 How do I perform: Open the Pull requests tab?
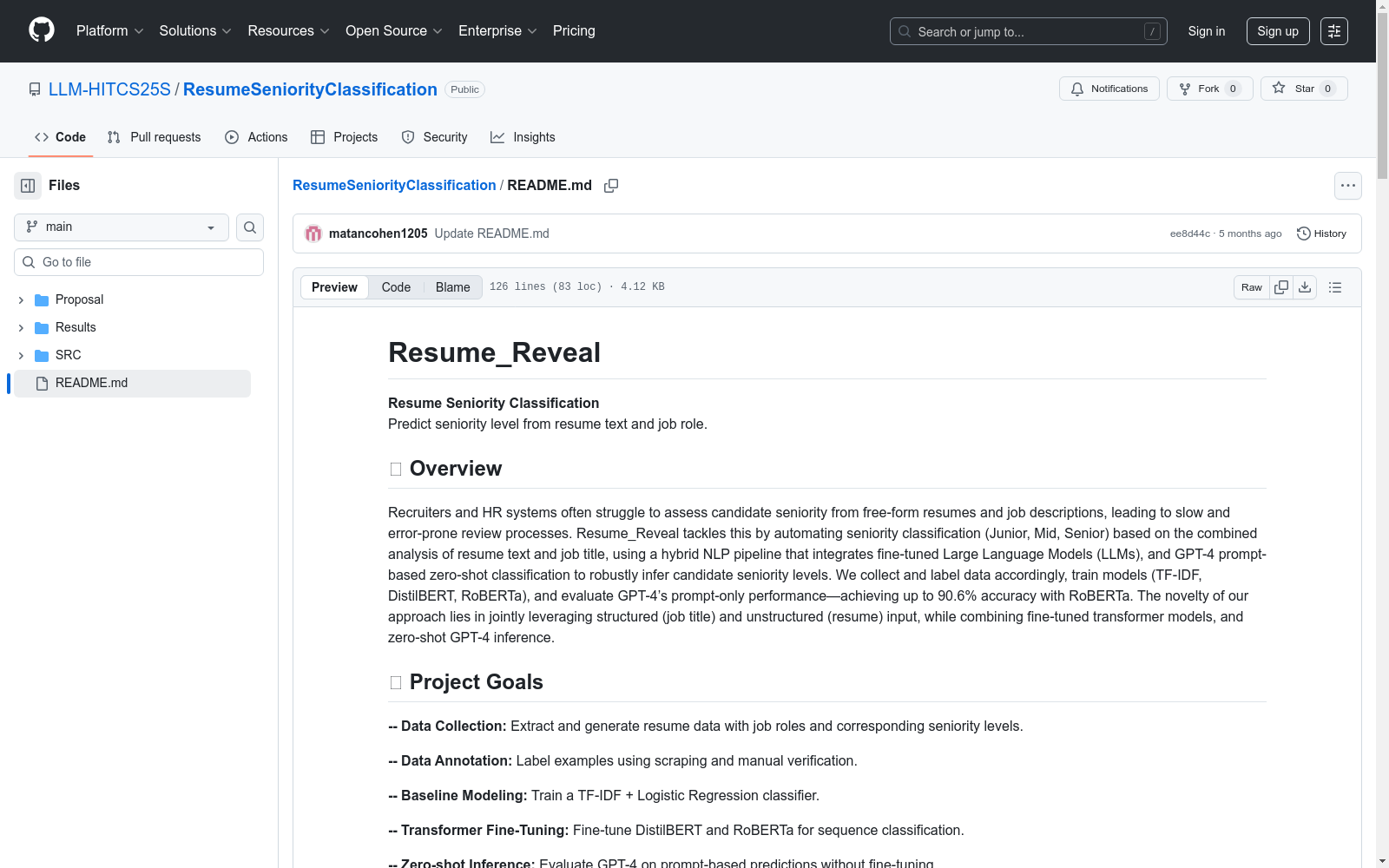click(155, 137)
